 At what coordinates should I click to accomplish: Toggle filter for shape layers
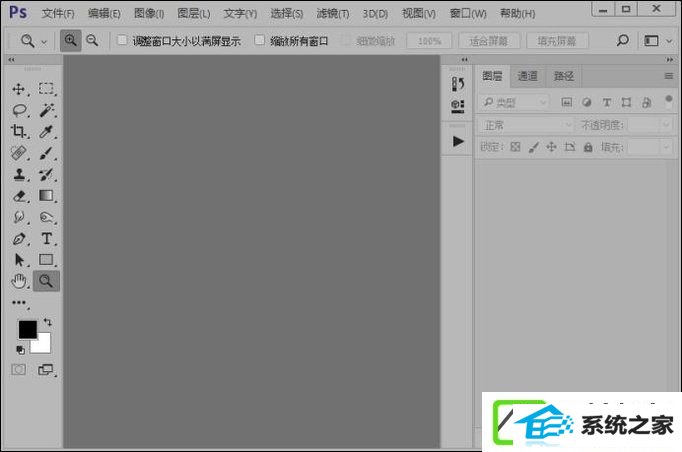click(x=626, y=102)
